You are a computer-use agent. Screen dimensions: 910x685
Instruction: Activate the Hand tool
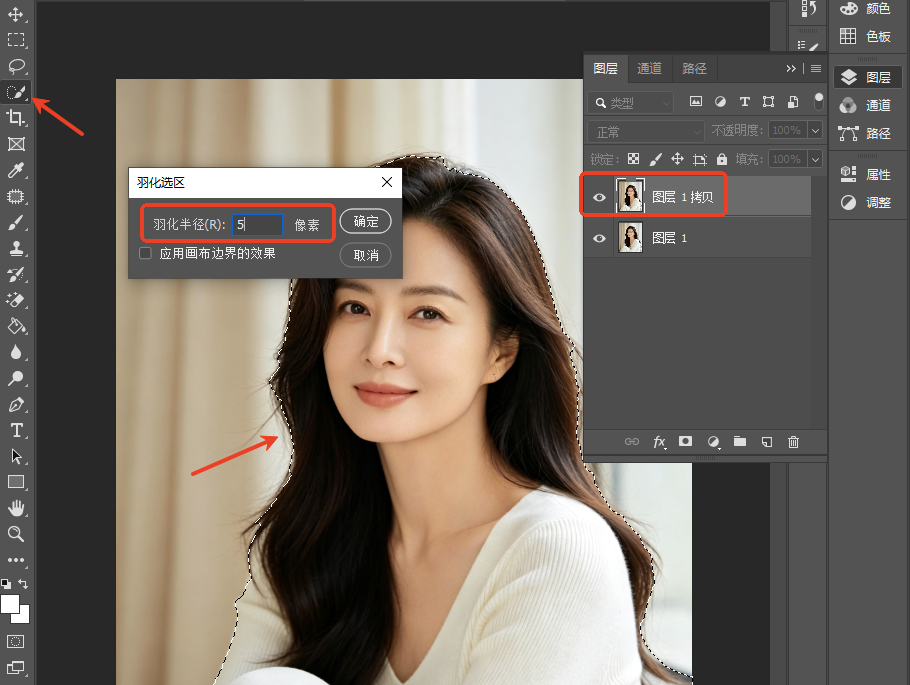coord(16,508)
